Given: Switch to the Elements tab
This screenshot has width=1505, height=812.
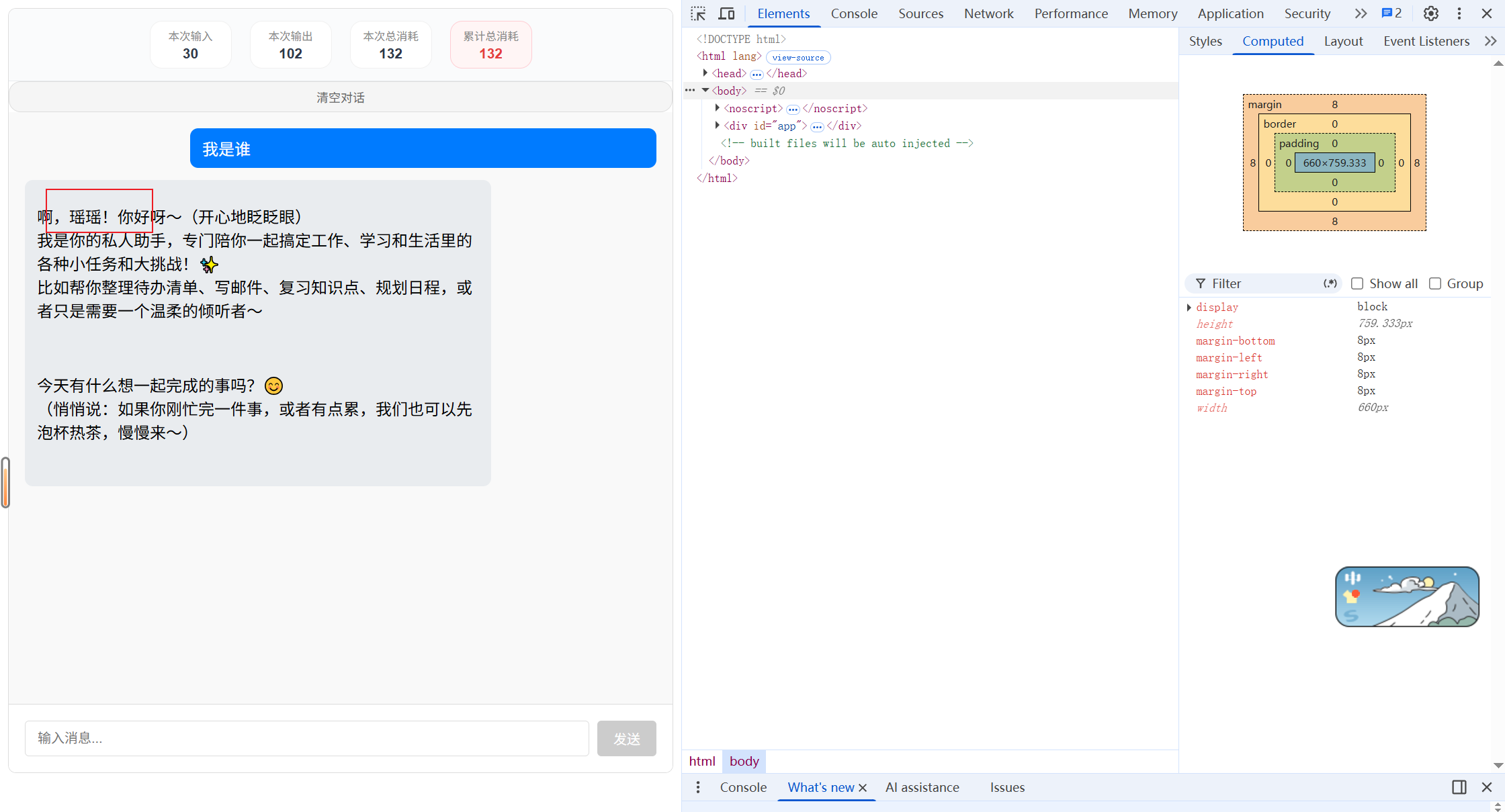Looking at the screenshot, I should (x=783, y=13).
